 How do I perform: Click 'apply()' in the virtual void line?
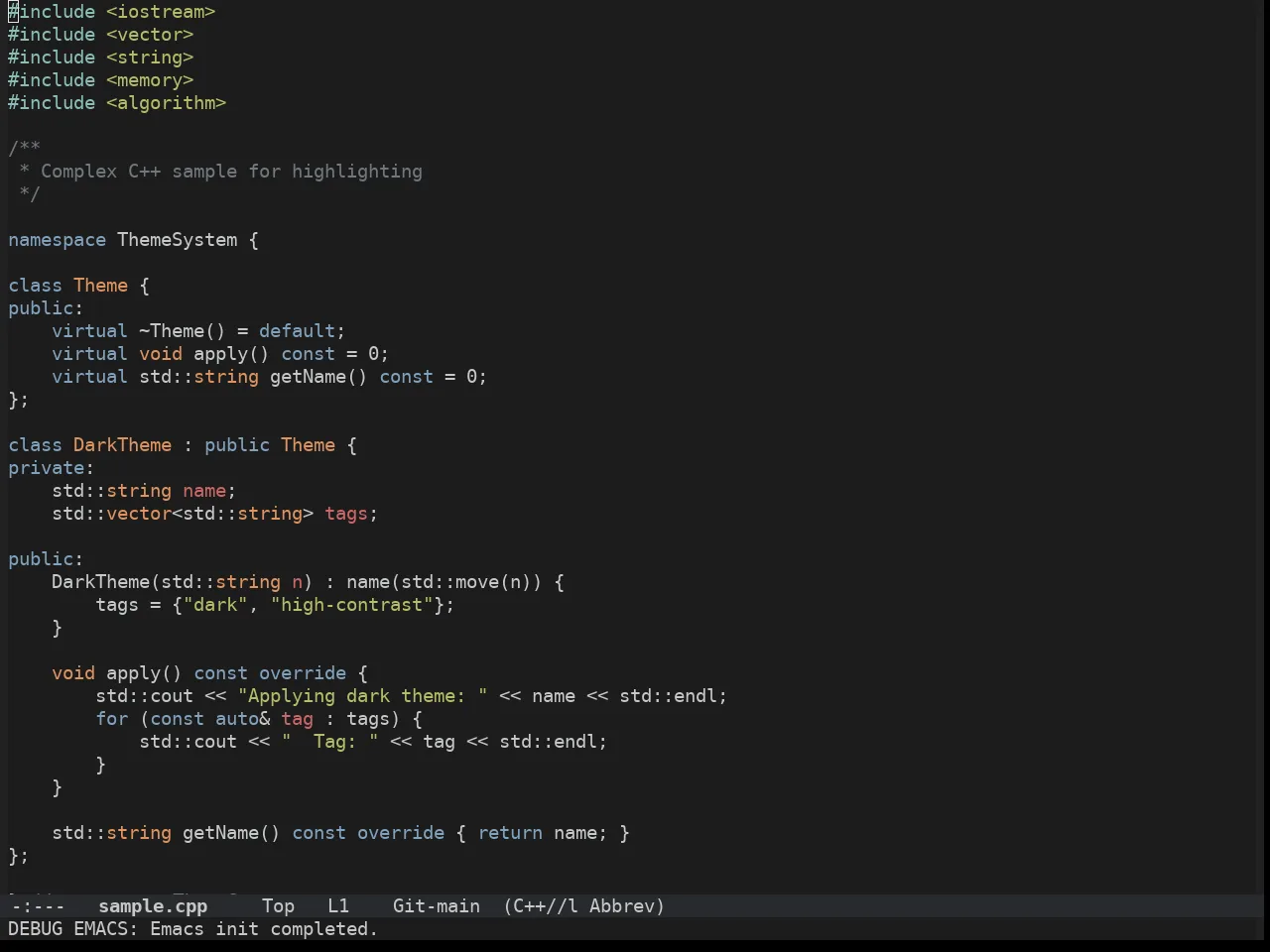pyautogui.click(x=231, y=354)
